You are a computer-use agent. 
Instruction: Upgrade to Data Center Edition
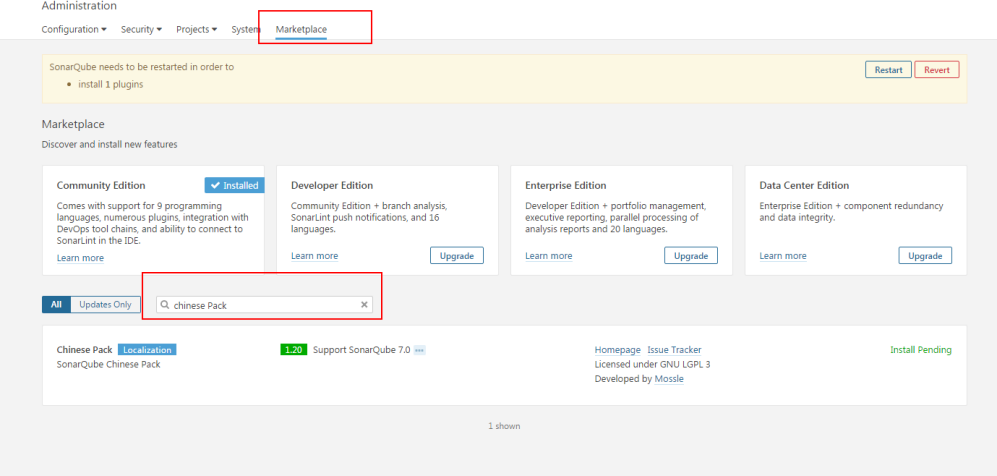pyautogui.click(x=925, y=255)
